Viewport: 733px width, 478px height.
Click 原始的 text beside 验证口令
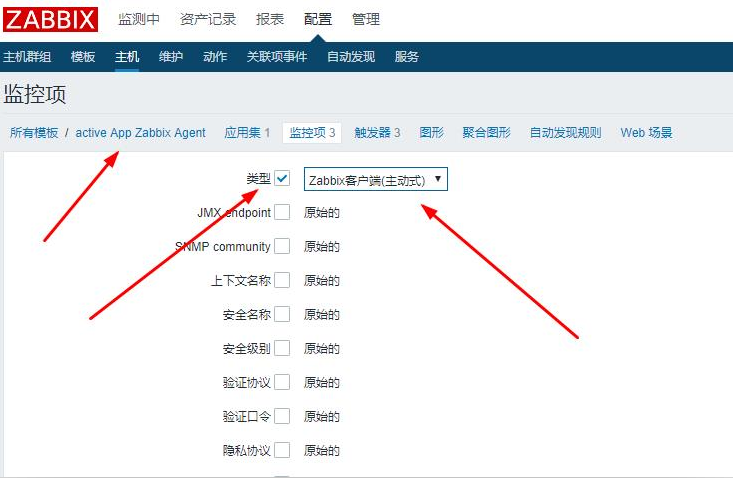pos(321,416)
